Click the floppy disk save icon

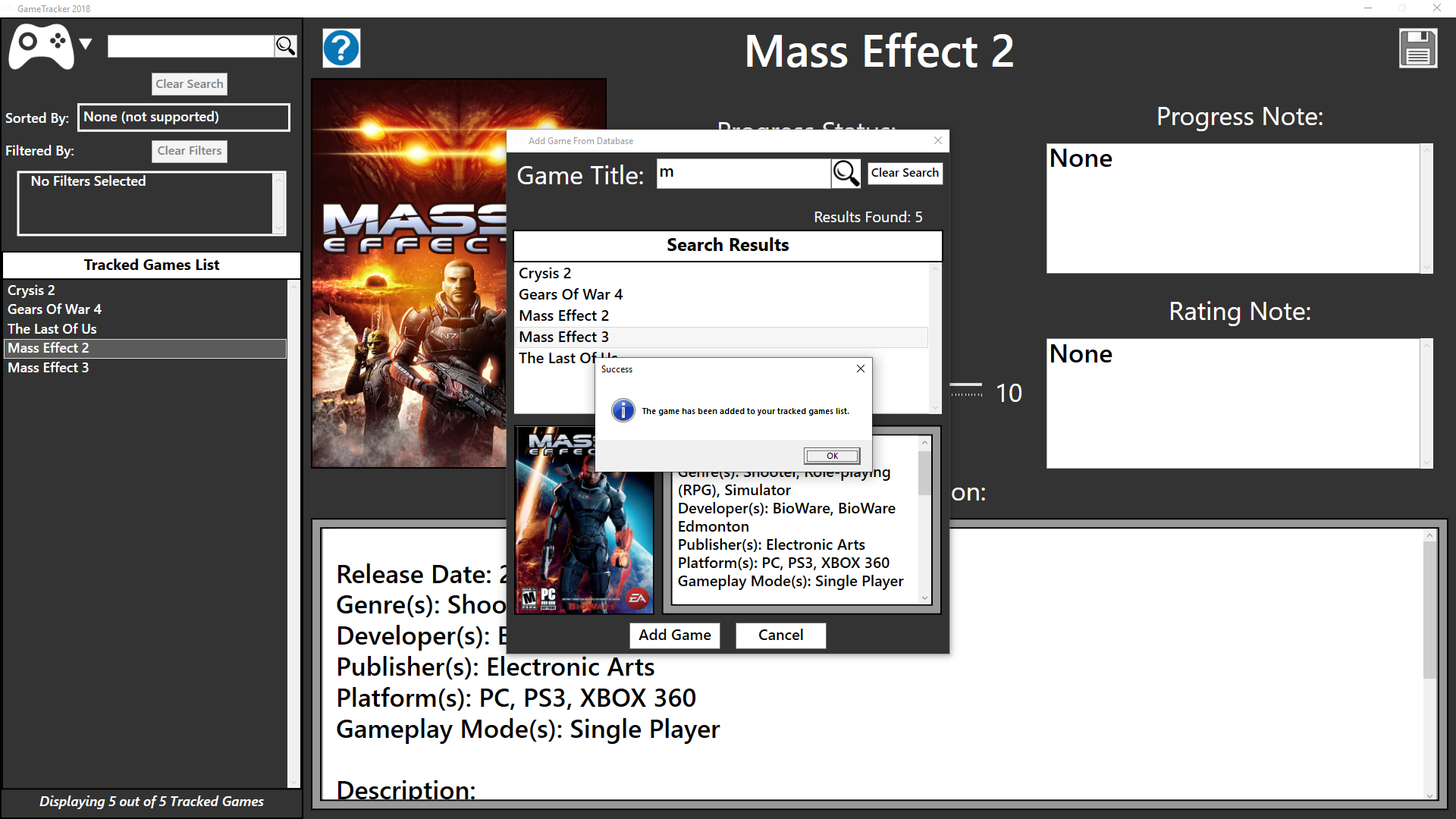pos(1417,49)
